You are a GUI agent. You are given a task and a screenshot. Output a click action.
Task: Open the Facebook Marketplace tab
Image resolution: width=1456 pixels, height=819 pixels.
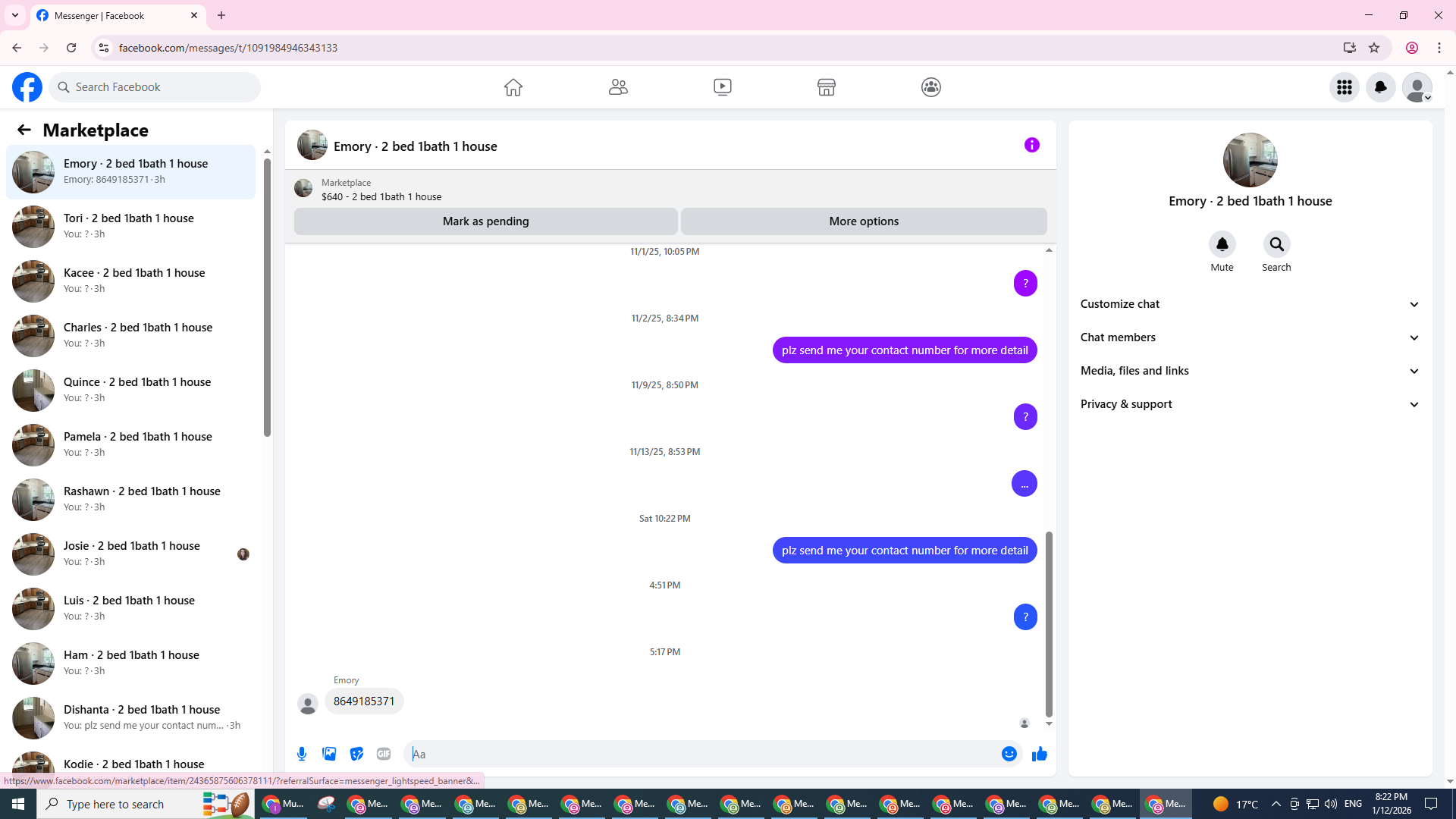pyautogui.click(x=826, y=87)
